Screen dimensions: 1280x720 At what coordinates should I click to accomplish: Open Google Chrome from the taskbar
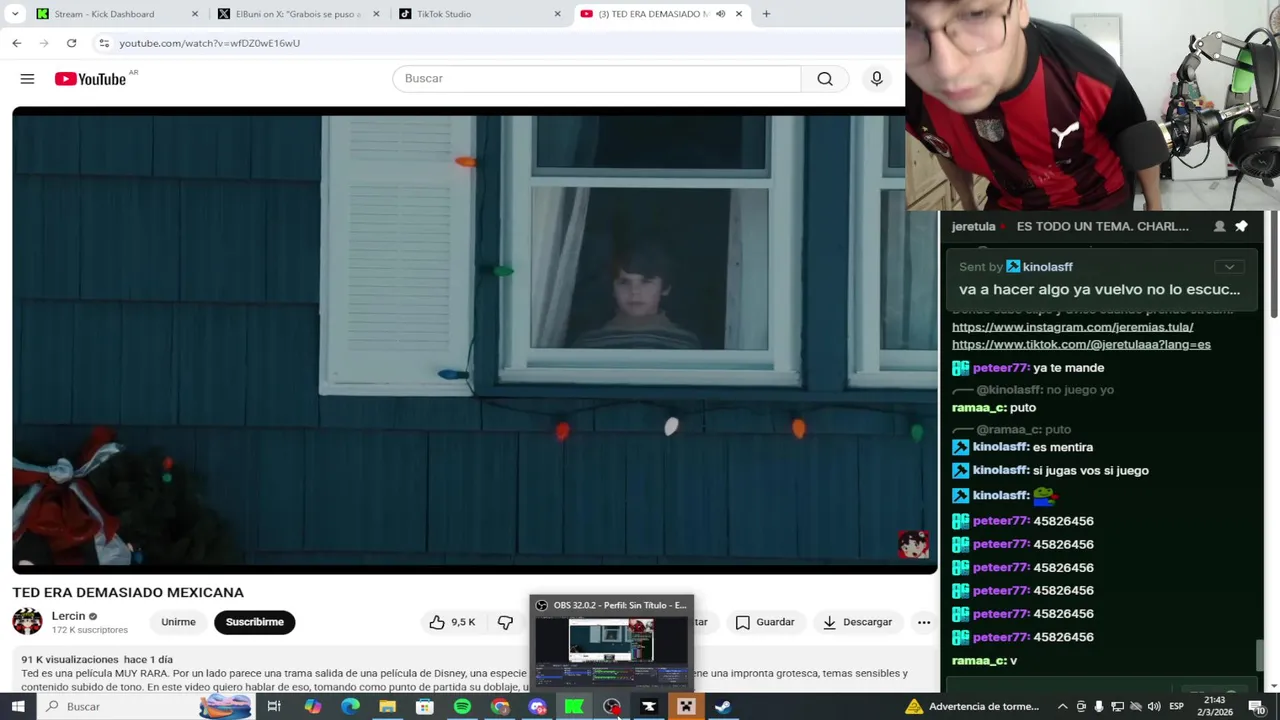[x=499, y=707]
